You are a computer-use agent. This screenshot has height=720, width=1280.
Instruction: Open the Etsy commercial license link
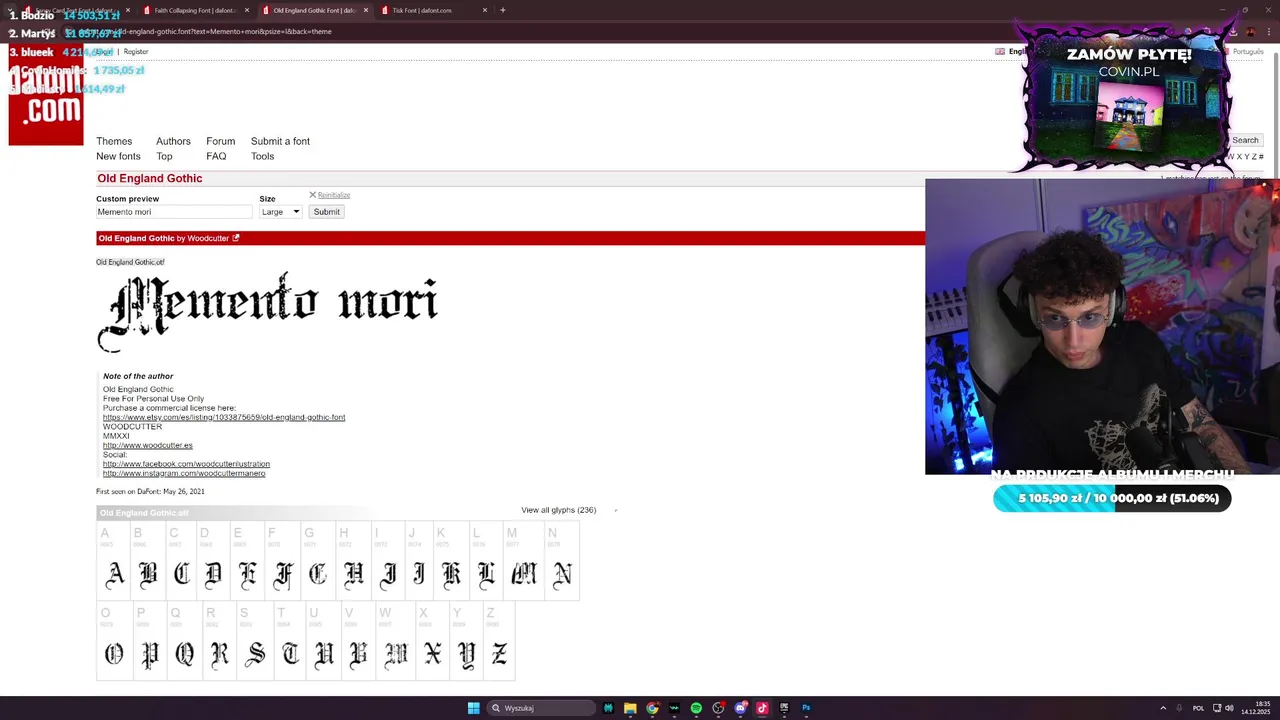pos(224,417)
